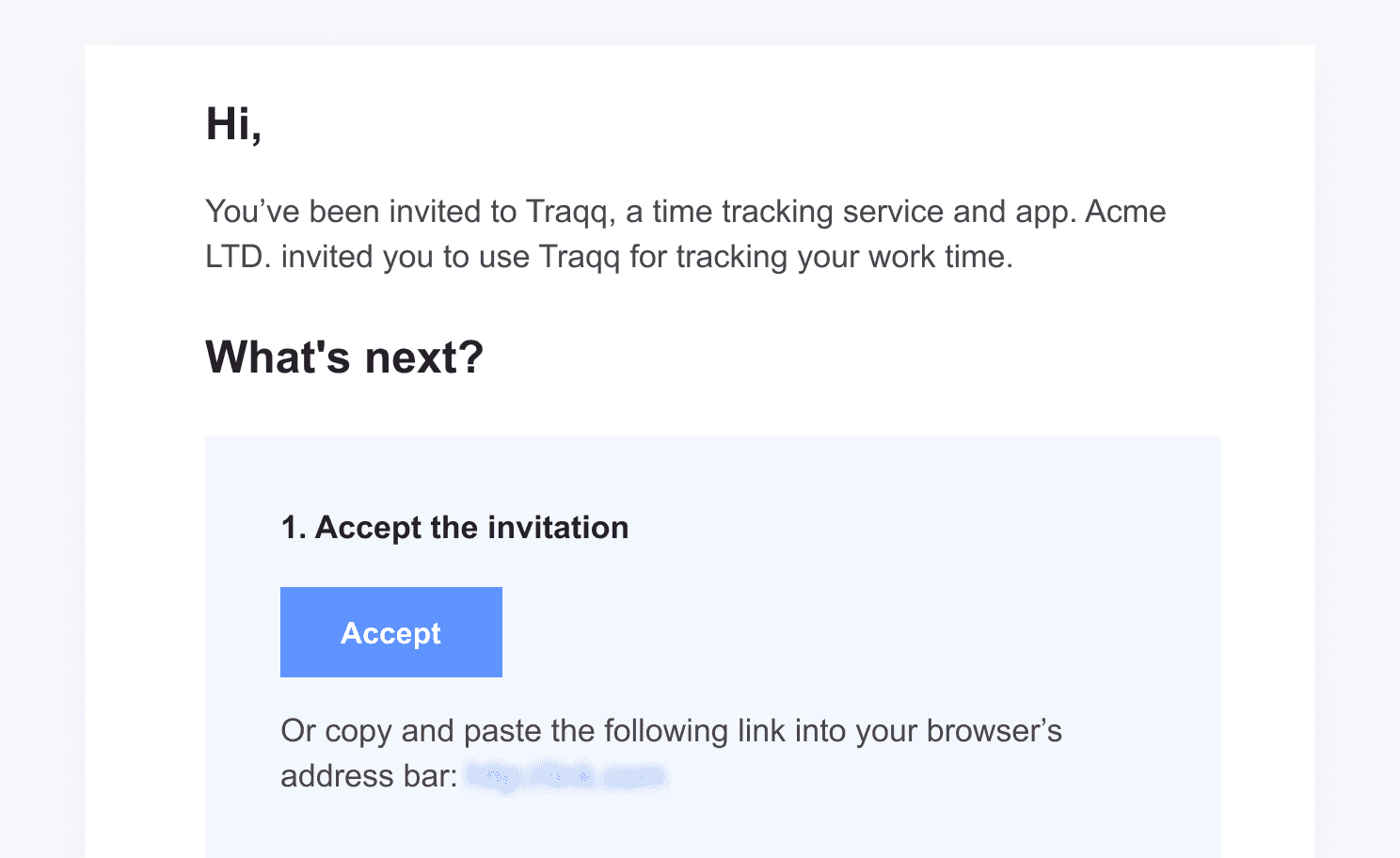Click "Acme" at end of first line
Viewport: 1400px width, 858px height.
[x=1125, y=212]
